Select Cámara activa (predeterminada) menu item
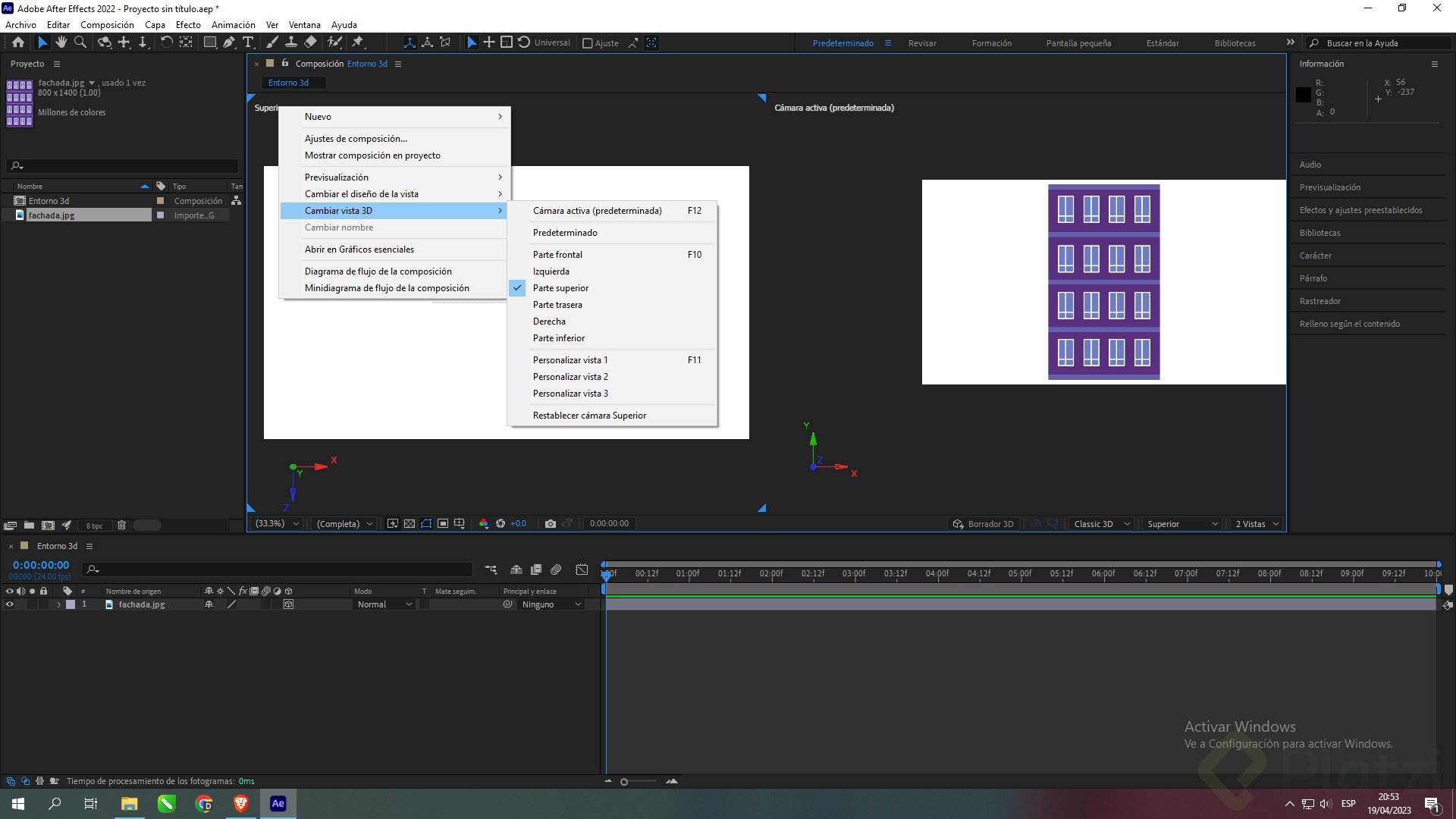 pyautogui.click(x=611, y=211)
